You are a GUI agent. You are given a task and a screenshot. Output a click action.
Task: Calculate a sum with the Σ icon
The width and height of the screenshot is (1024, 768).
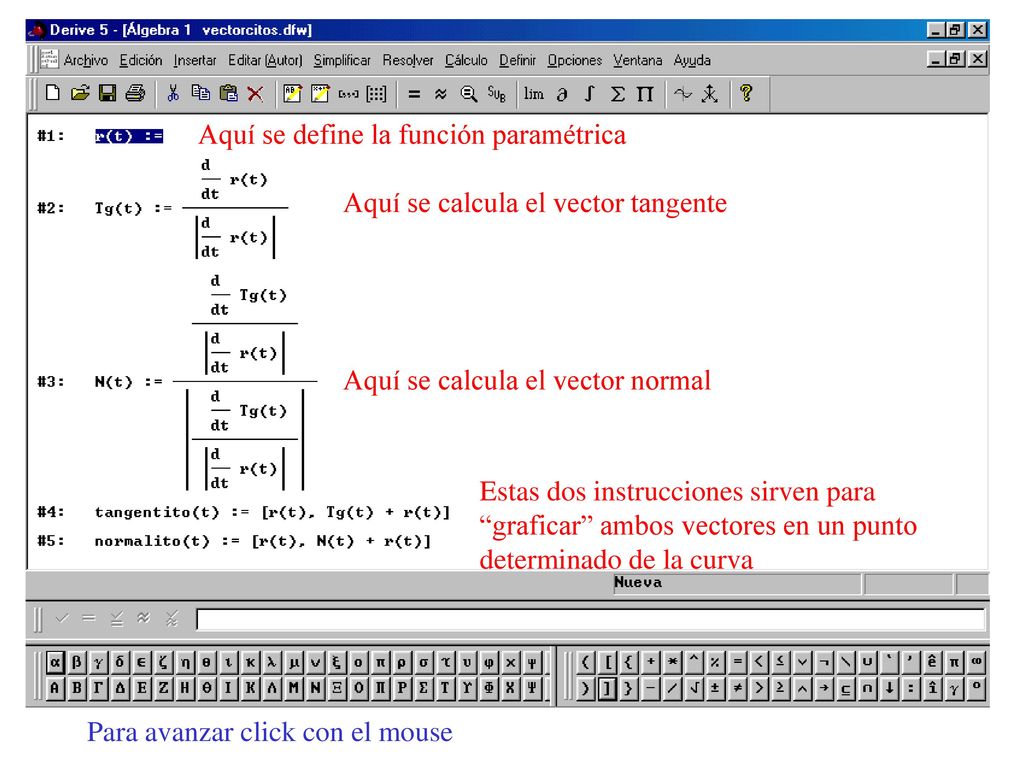click(x=617, y=94)
